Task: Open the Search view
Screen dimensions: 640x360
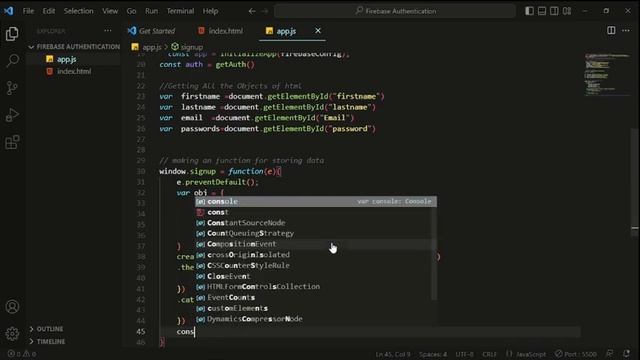Action: (12, 61)
